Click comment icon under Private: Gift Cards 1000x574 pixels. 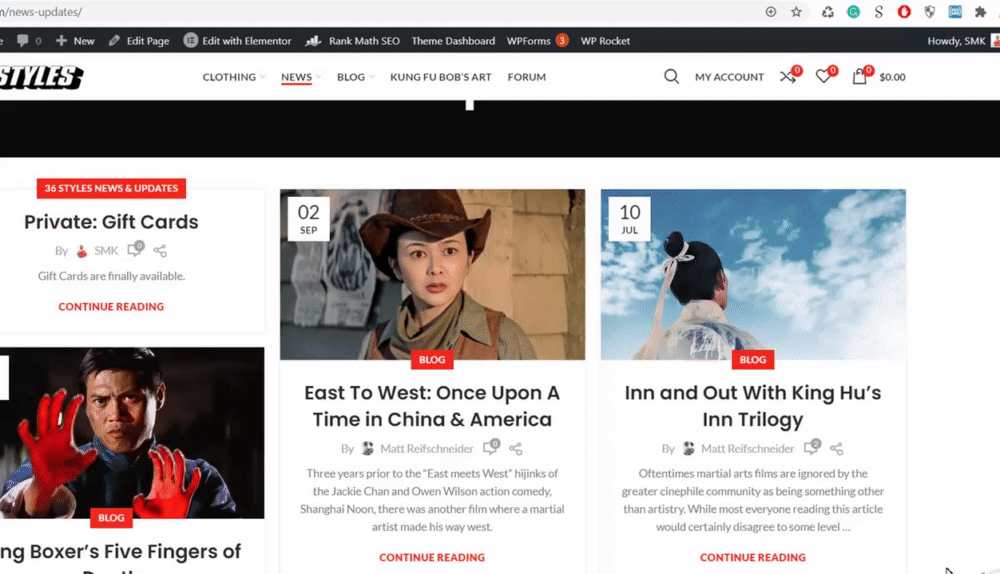(x=135, y=249)
